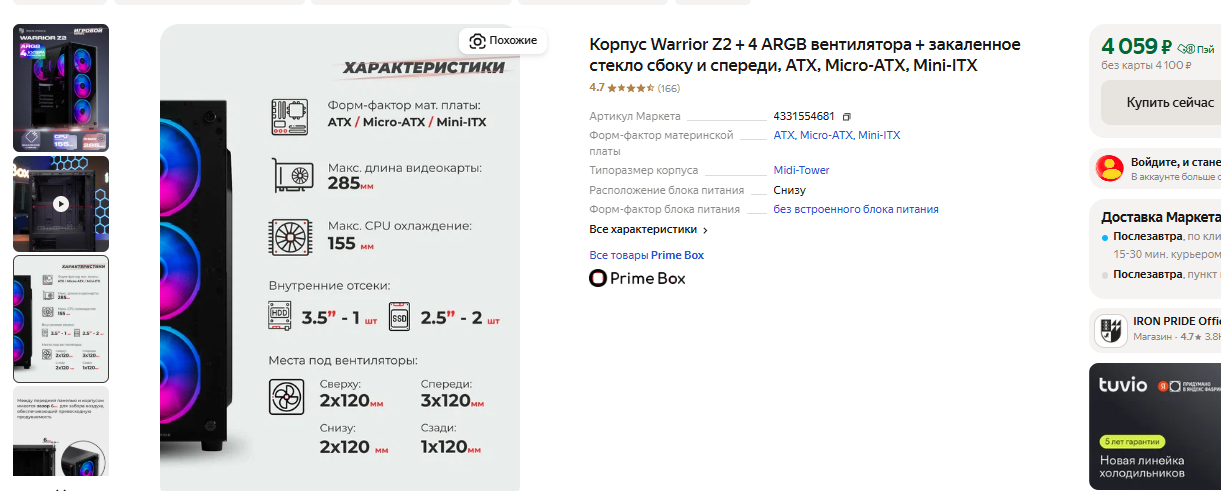Click the main product characteristics image
Image resolution: width=1221 pixels, height=491 pixels.
tap(340, 260)
